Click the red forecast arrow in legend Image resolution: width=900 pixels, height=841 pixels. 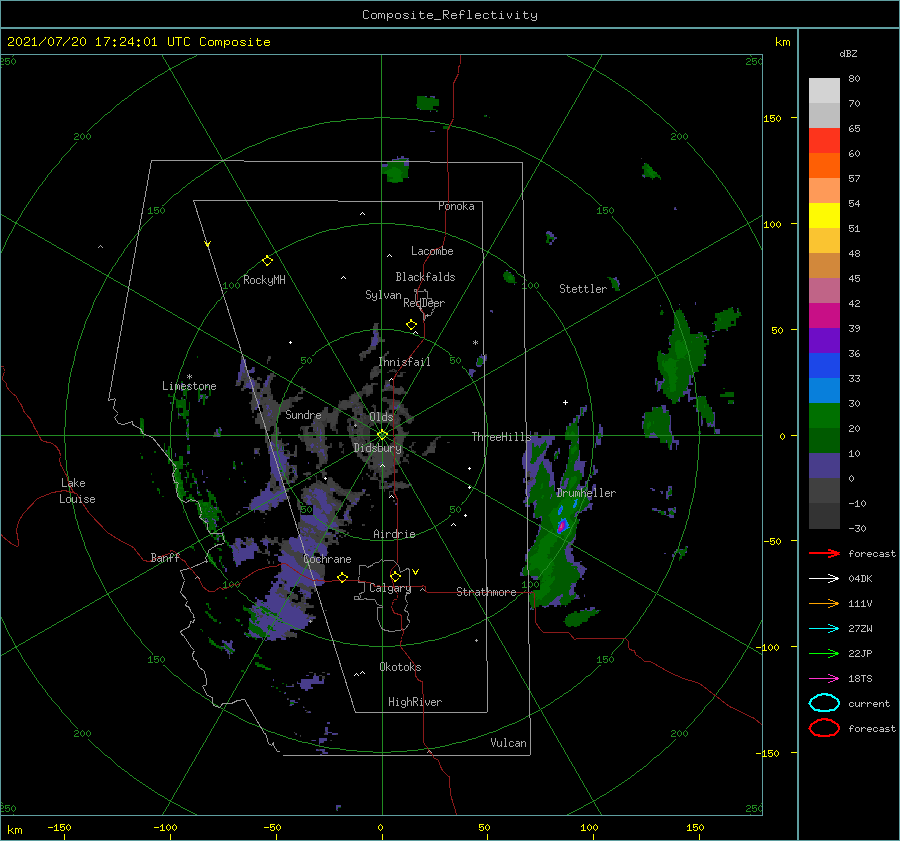pos(824,553)
